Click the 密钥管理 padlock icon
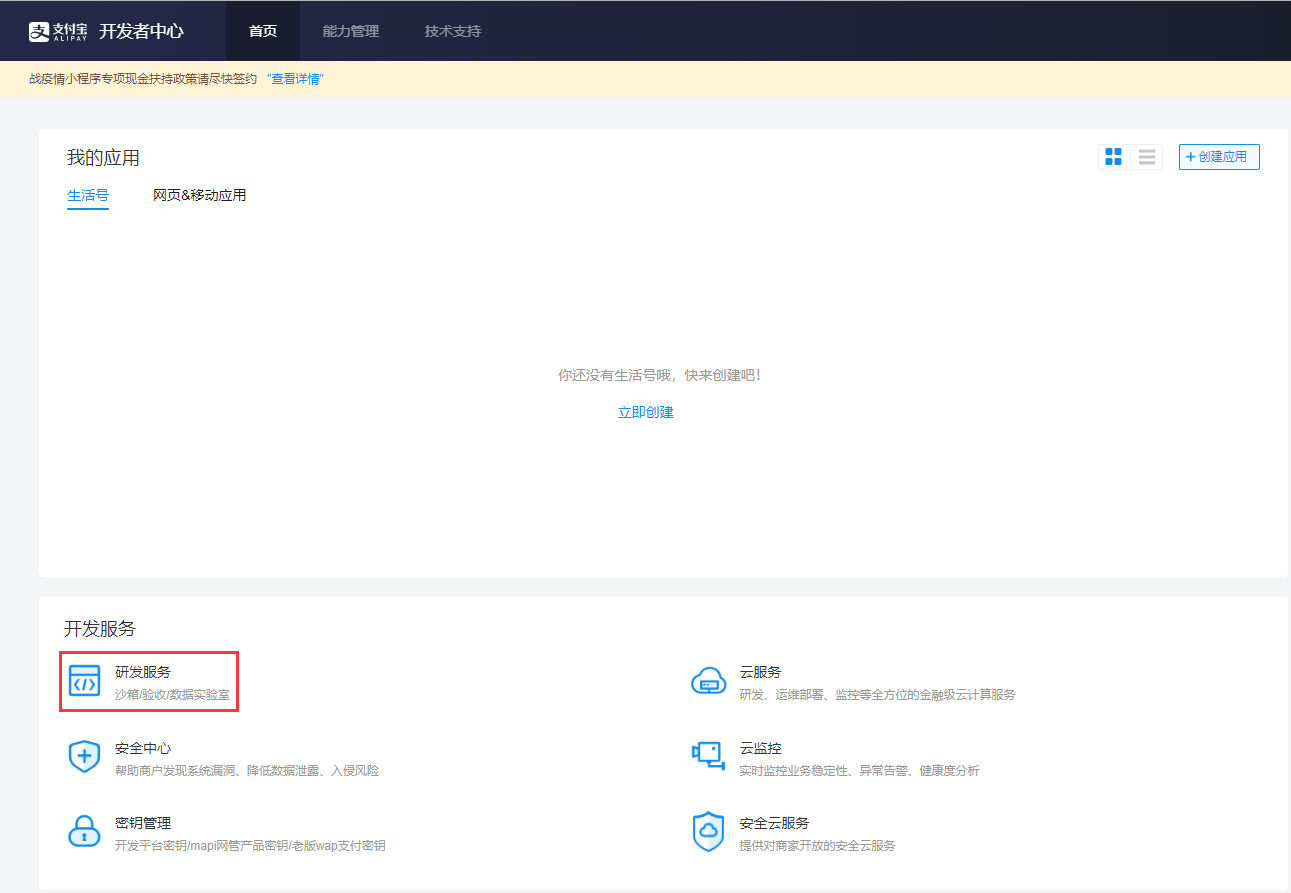Viewport: 1291px width, 893px height. (x=84, y=831)
